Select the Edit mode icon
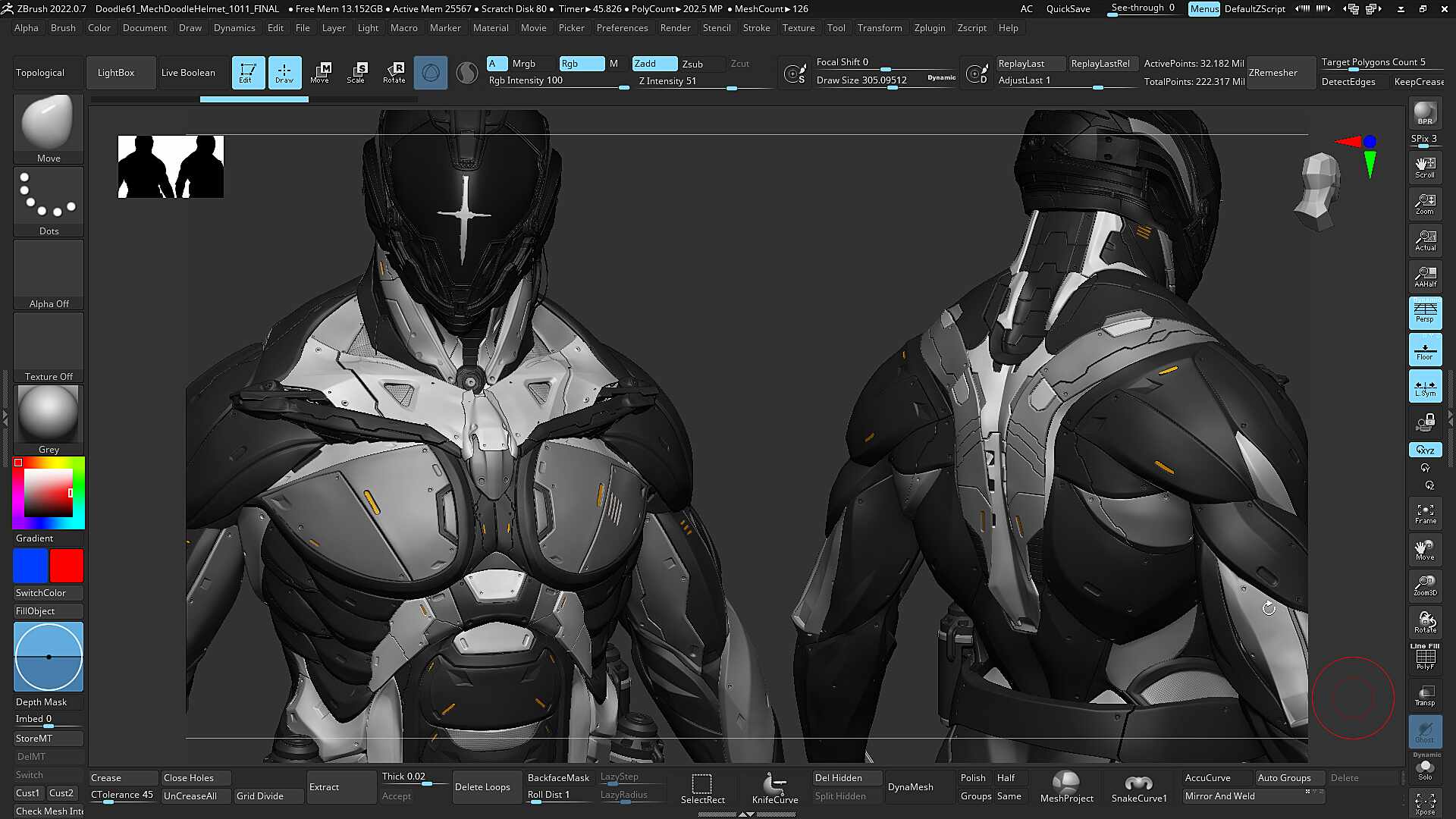This screenshot has height=819, width=1456. click(248, 73)
